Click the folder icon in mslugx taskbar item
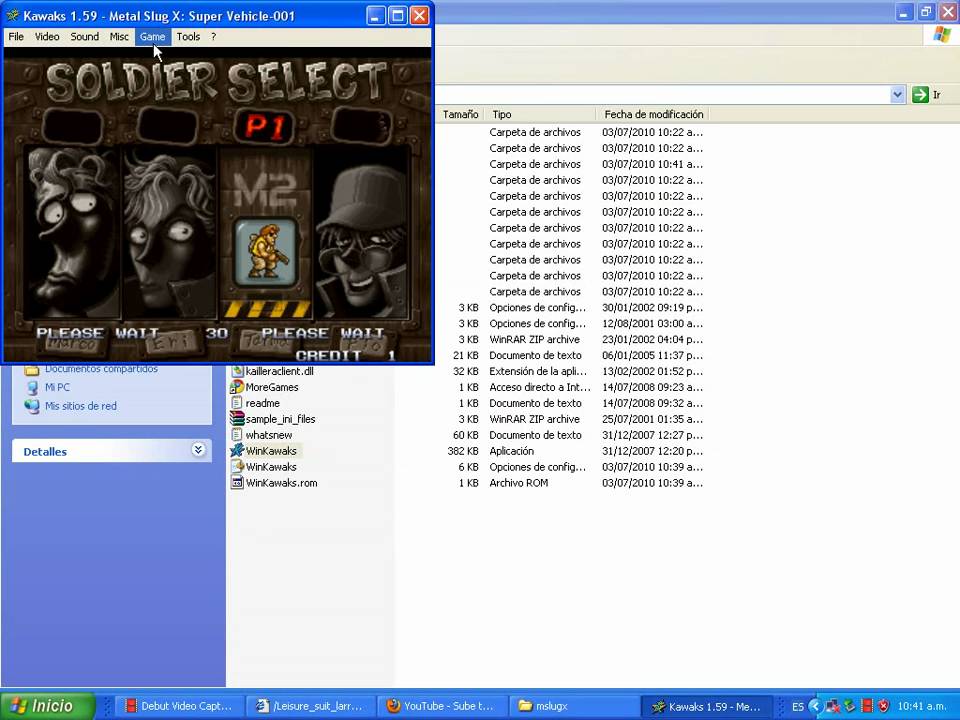Image resolution: width=960 pixels, height=720 pixels. [x=525, y=706]
